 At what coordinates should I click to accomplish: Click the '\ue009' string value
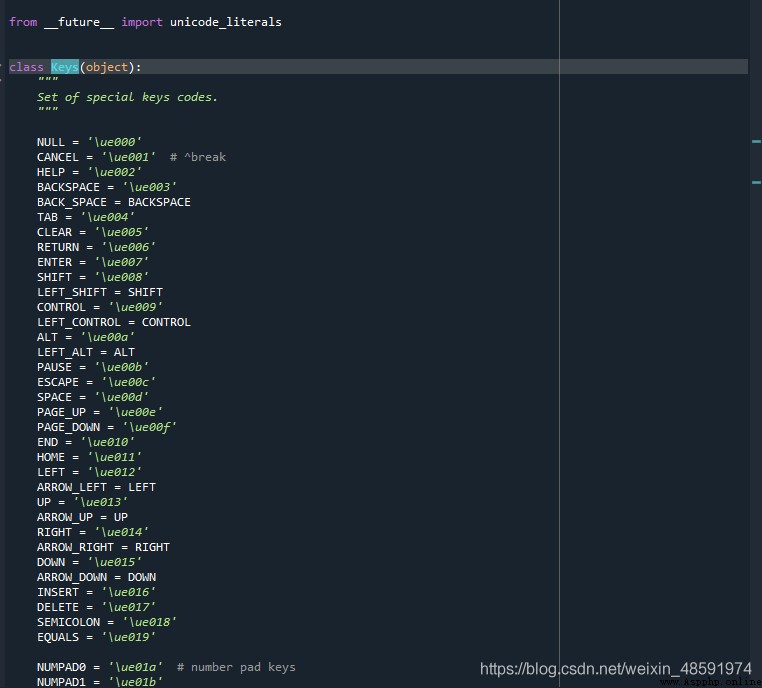click(135, 308)
